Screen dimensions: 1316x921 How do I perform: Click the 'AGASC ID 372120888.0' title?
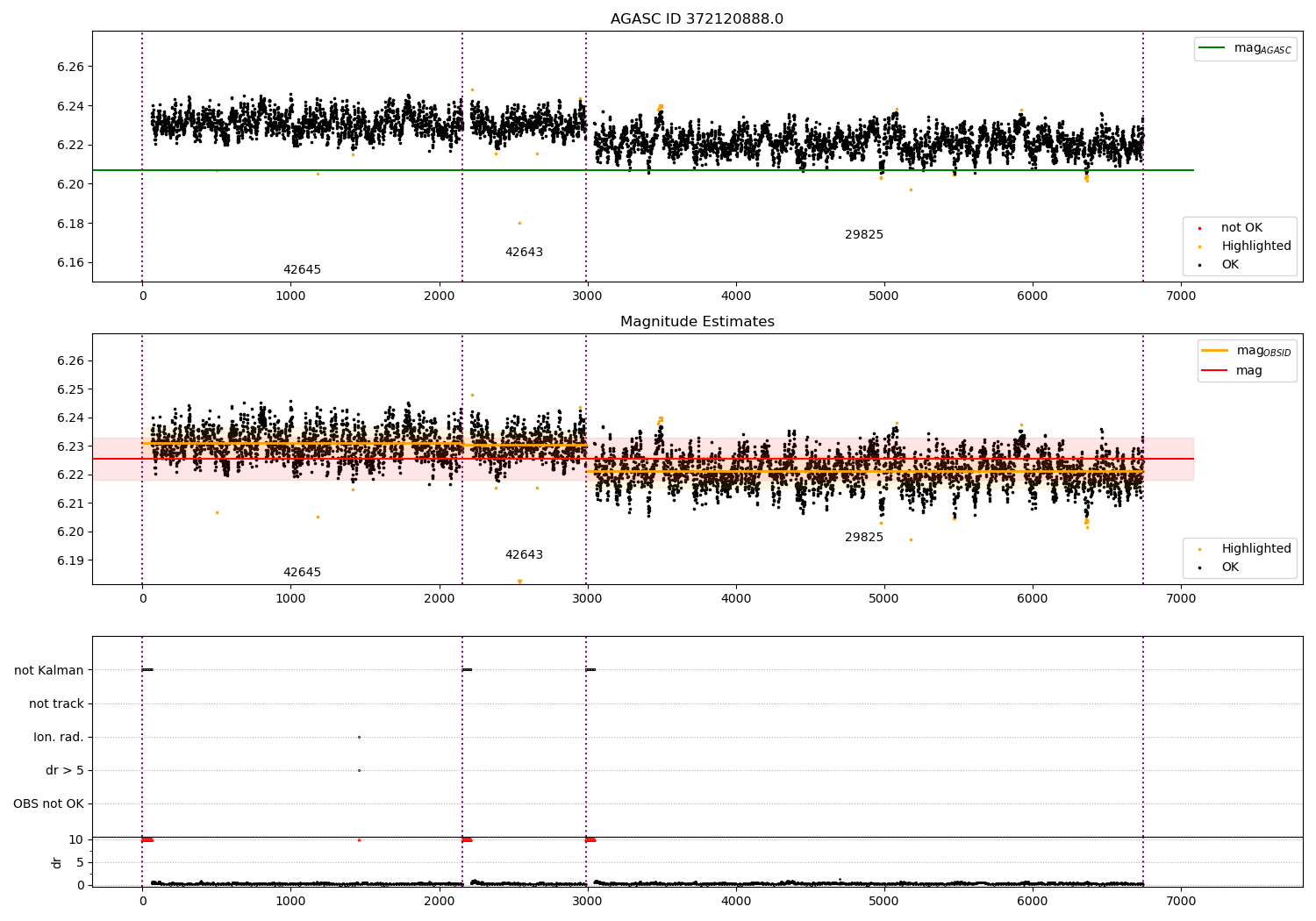pos(697,19)
